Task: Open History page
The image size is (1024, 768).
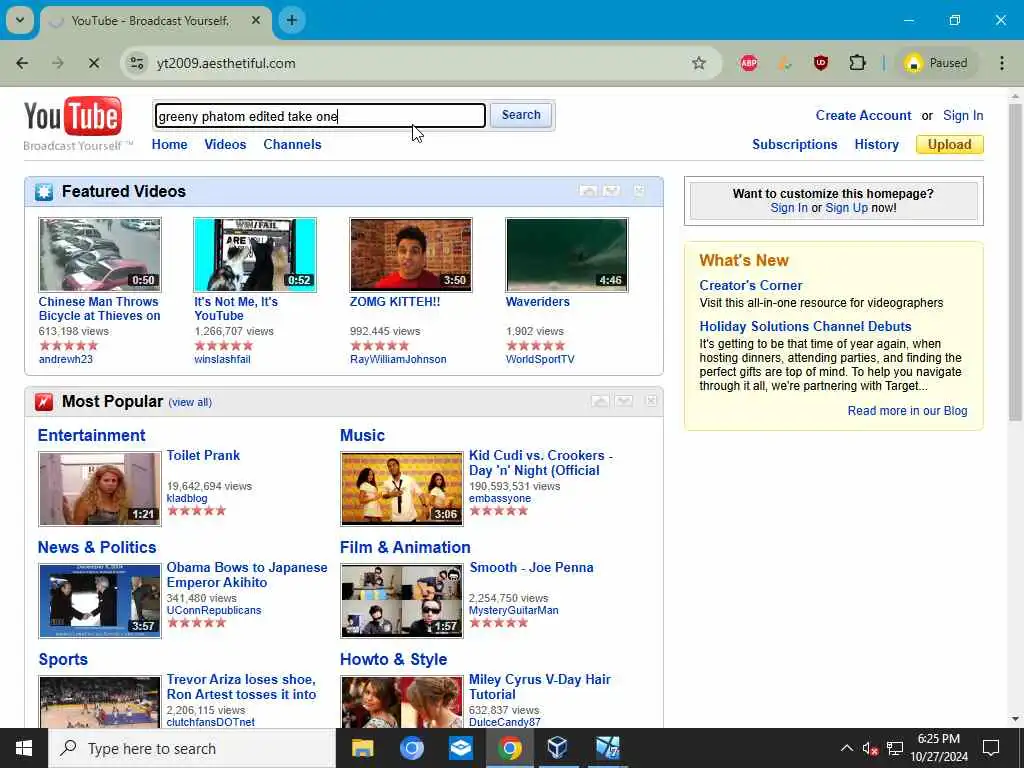Action: point(876,144)
